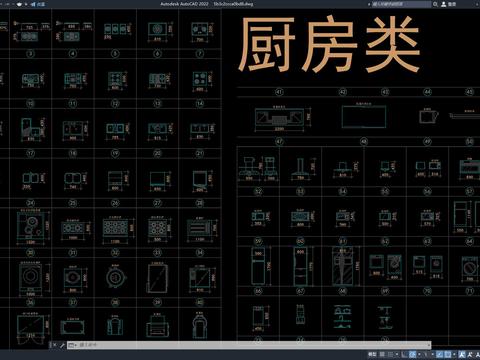Close the command line with the X icon

pos(55,345)
